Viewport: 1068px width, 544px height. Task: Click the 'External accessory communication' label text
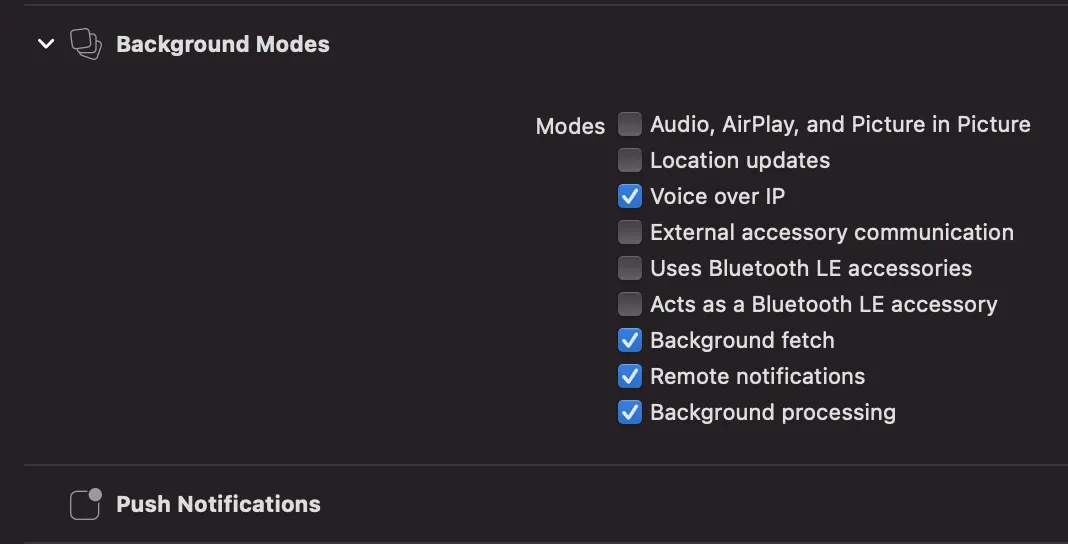pos(831,232)
